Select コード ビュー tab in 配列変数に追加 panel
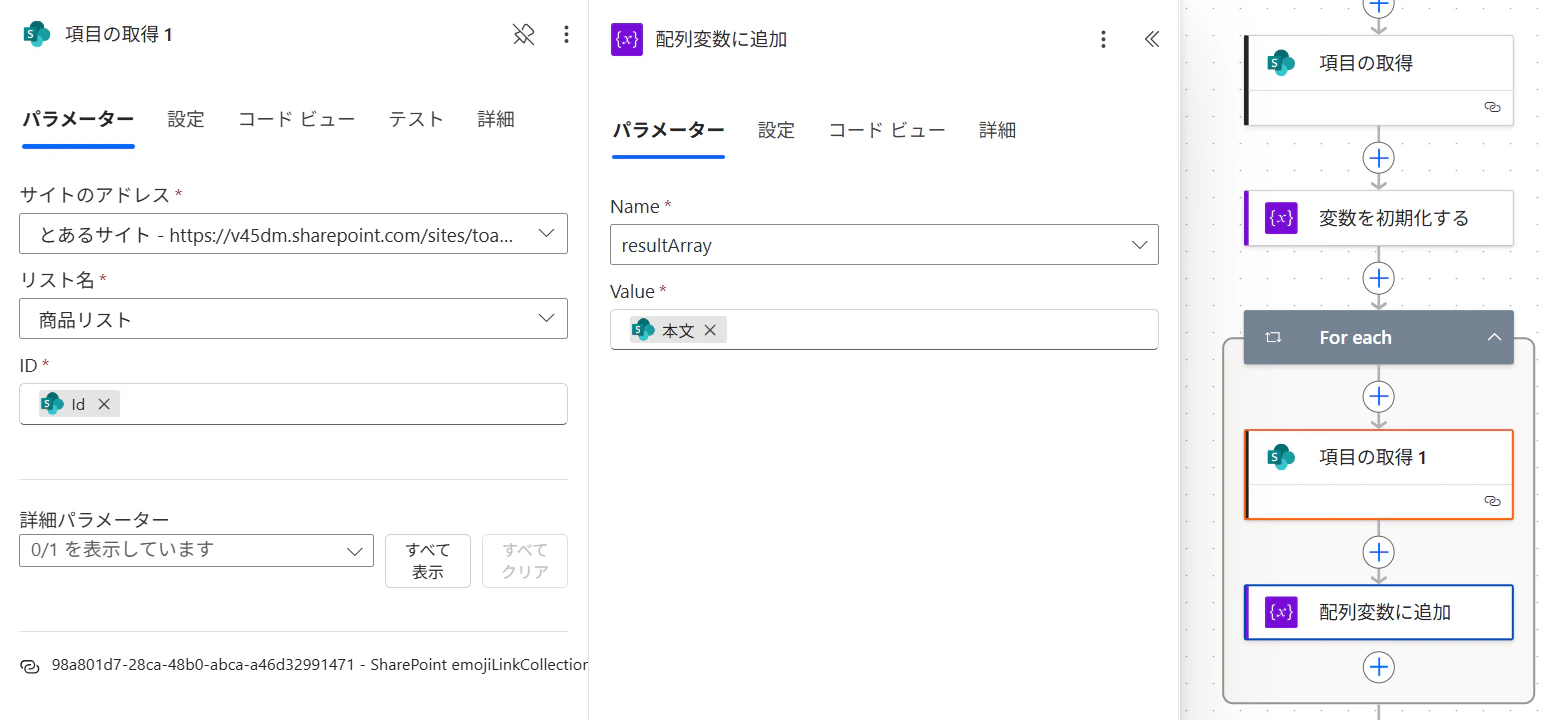The image size is (1562, 720). 887,130
